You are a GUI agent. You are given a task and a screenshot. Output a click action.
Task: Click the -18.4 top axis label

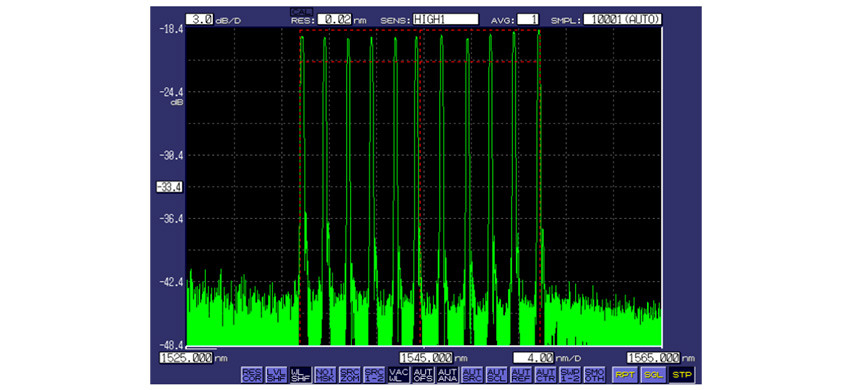(x=172, y=29)
